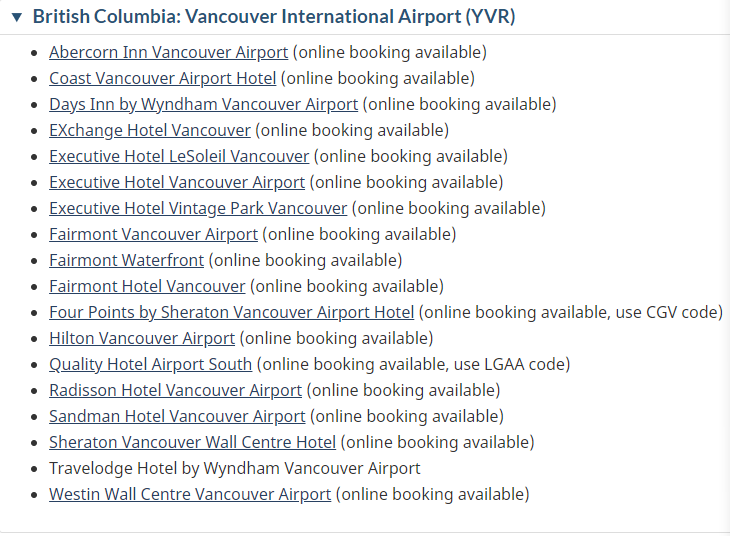Open Quality Hotel Airport South link
The image size is (730, 536).
(x=150, y=365)
